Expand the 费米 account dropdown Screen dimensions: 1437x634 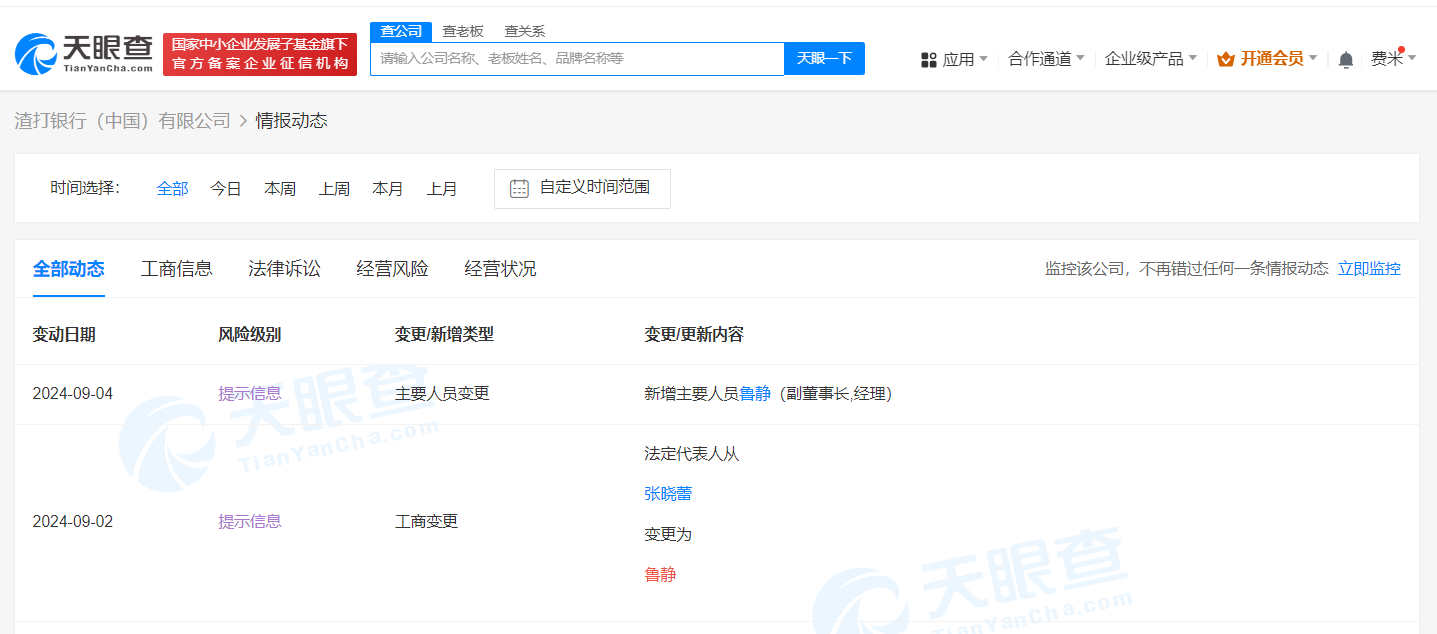[1393, 59]
